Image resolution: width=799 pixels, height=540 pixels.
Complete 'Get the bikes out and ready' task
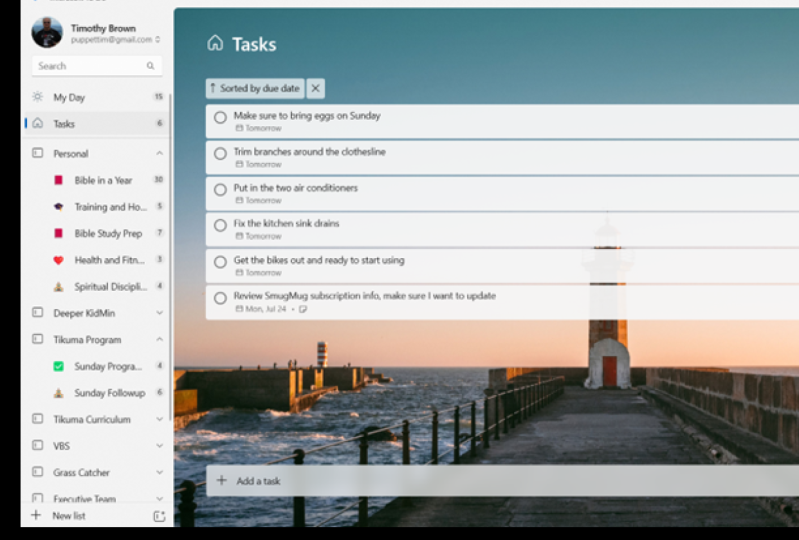click(x=220, y=262)
